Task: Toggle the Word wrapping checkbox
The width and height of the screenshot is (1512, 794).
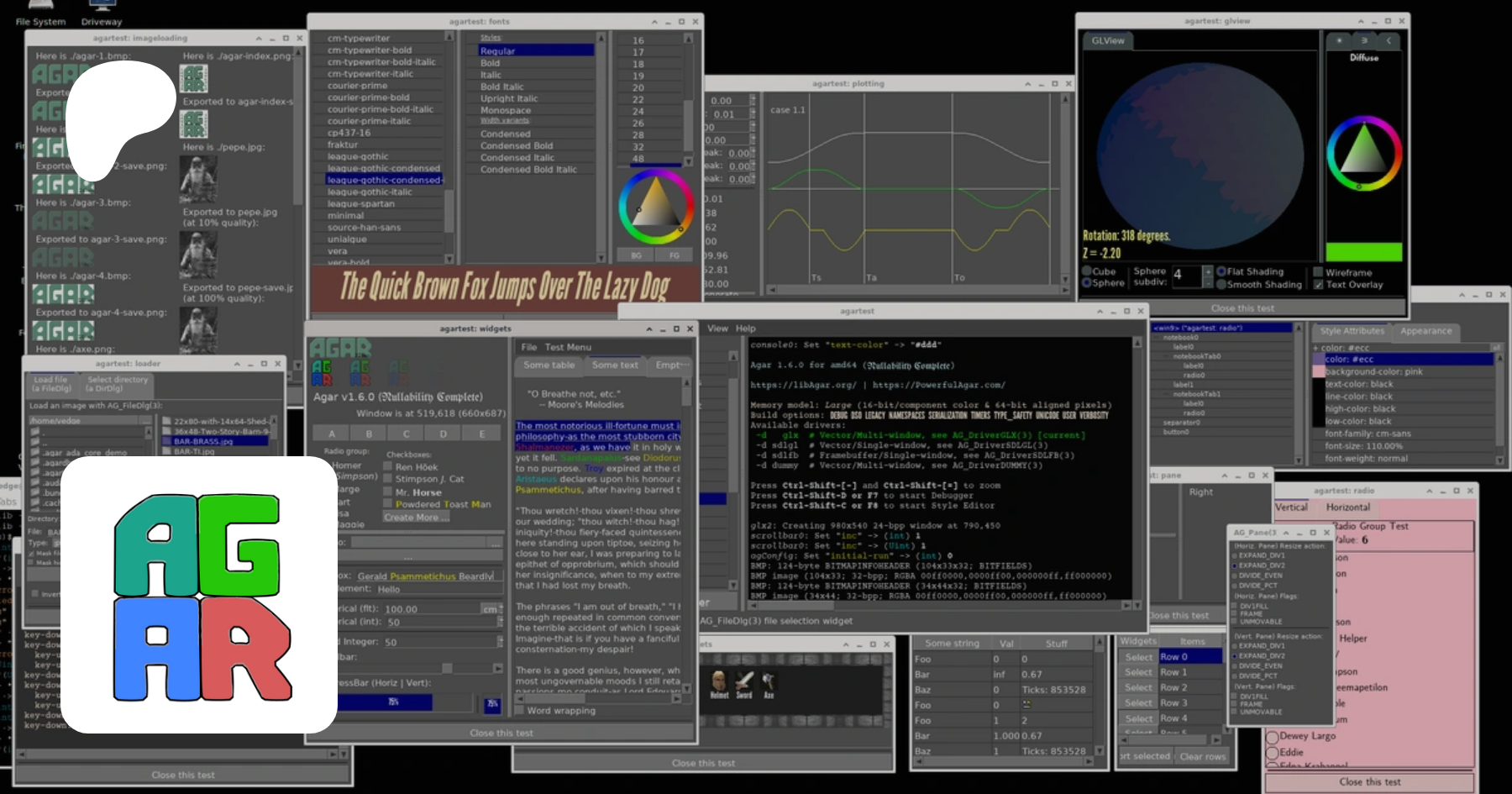Action: pos(519,711)
